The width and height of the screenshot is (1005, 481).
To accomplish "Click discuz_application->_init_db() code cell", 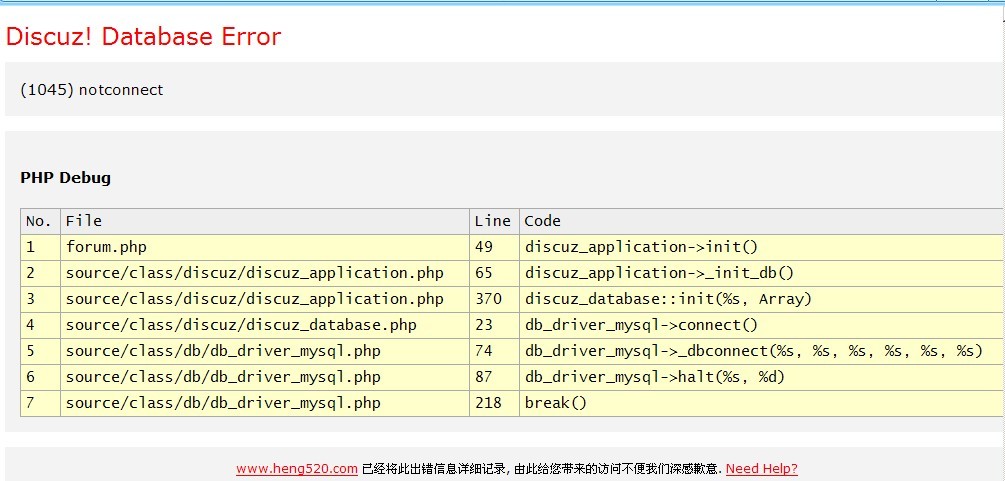I will pos(761,273).
